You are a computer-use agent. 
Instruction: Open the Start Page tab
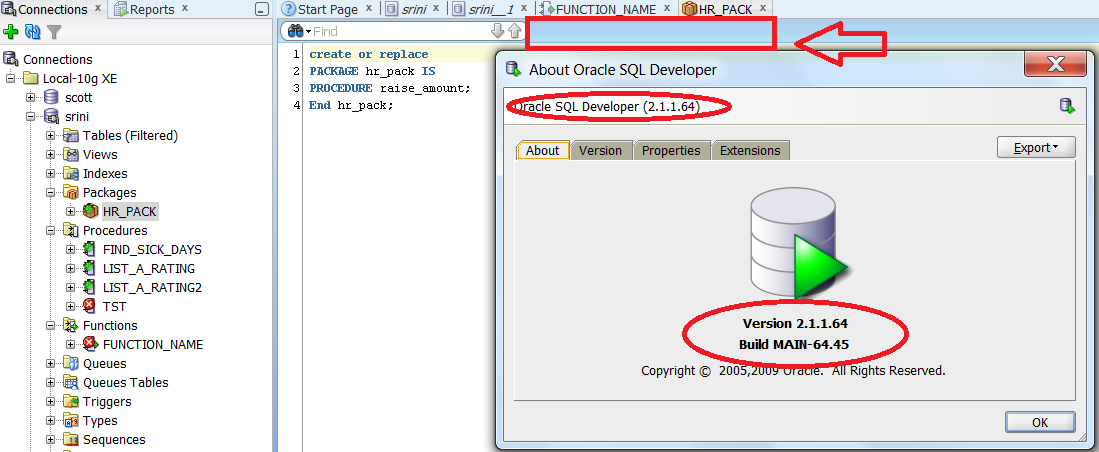(327, 9)
